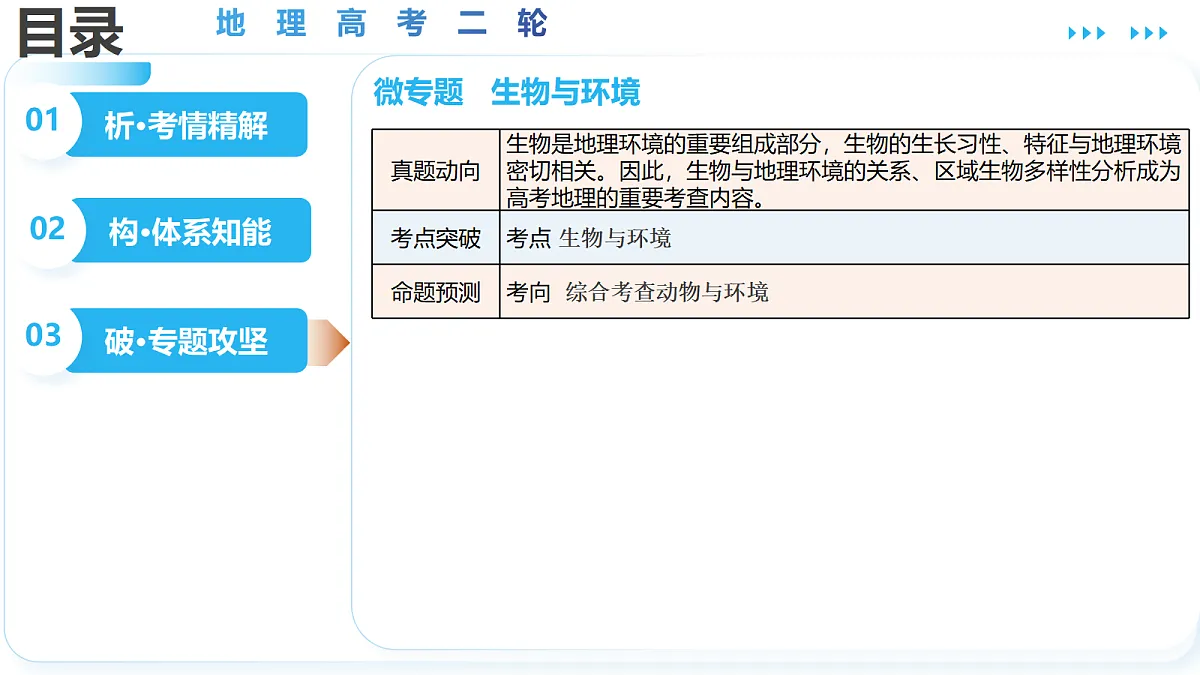Click the 03 number badge
Viewport: 1200px width, 675px height.
43,335
